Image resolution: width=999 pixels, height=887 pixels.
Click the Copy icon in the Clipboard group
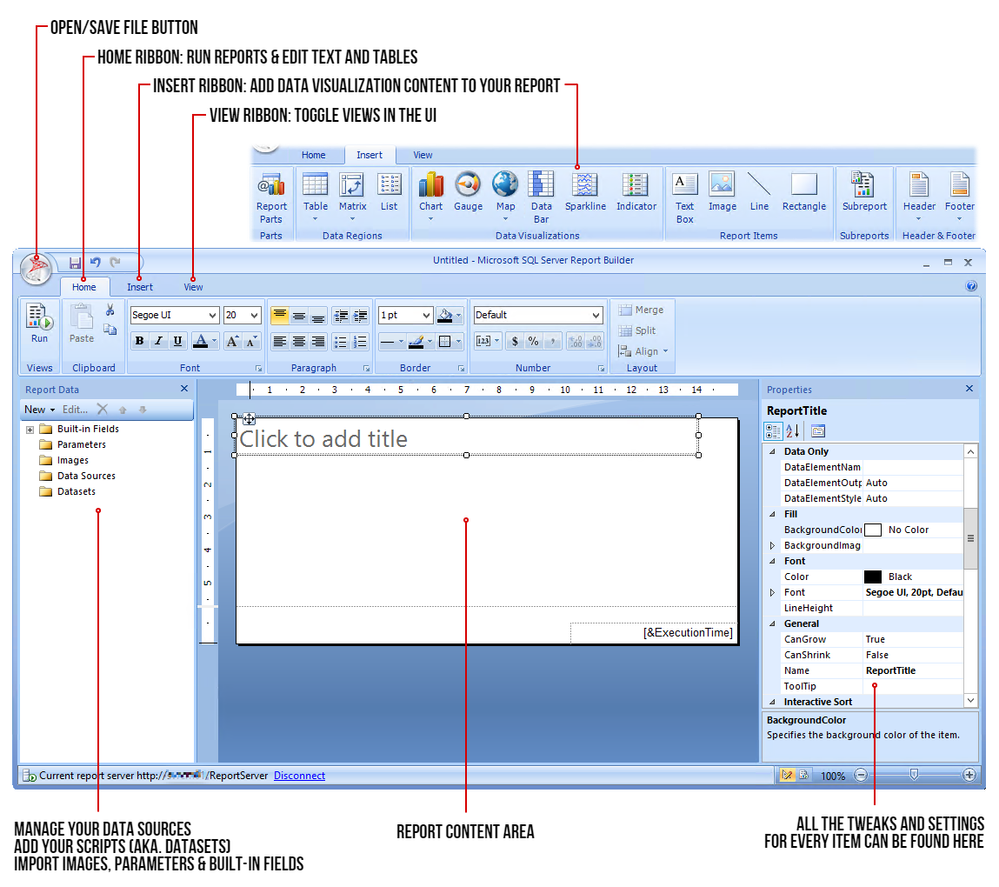tap(110, 329)
